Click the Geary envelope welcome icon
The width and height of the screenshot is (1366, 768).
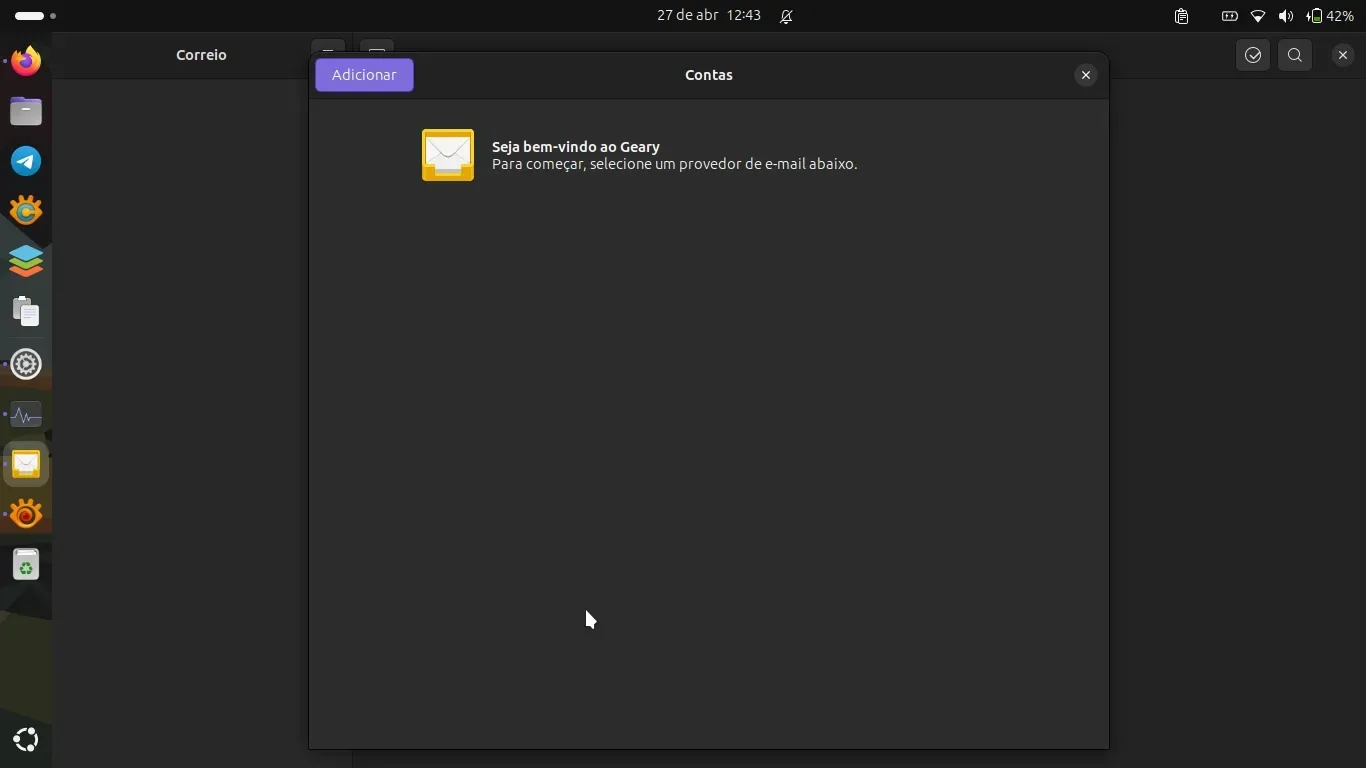[x=448, y=155]
